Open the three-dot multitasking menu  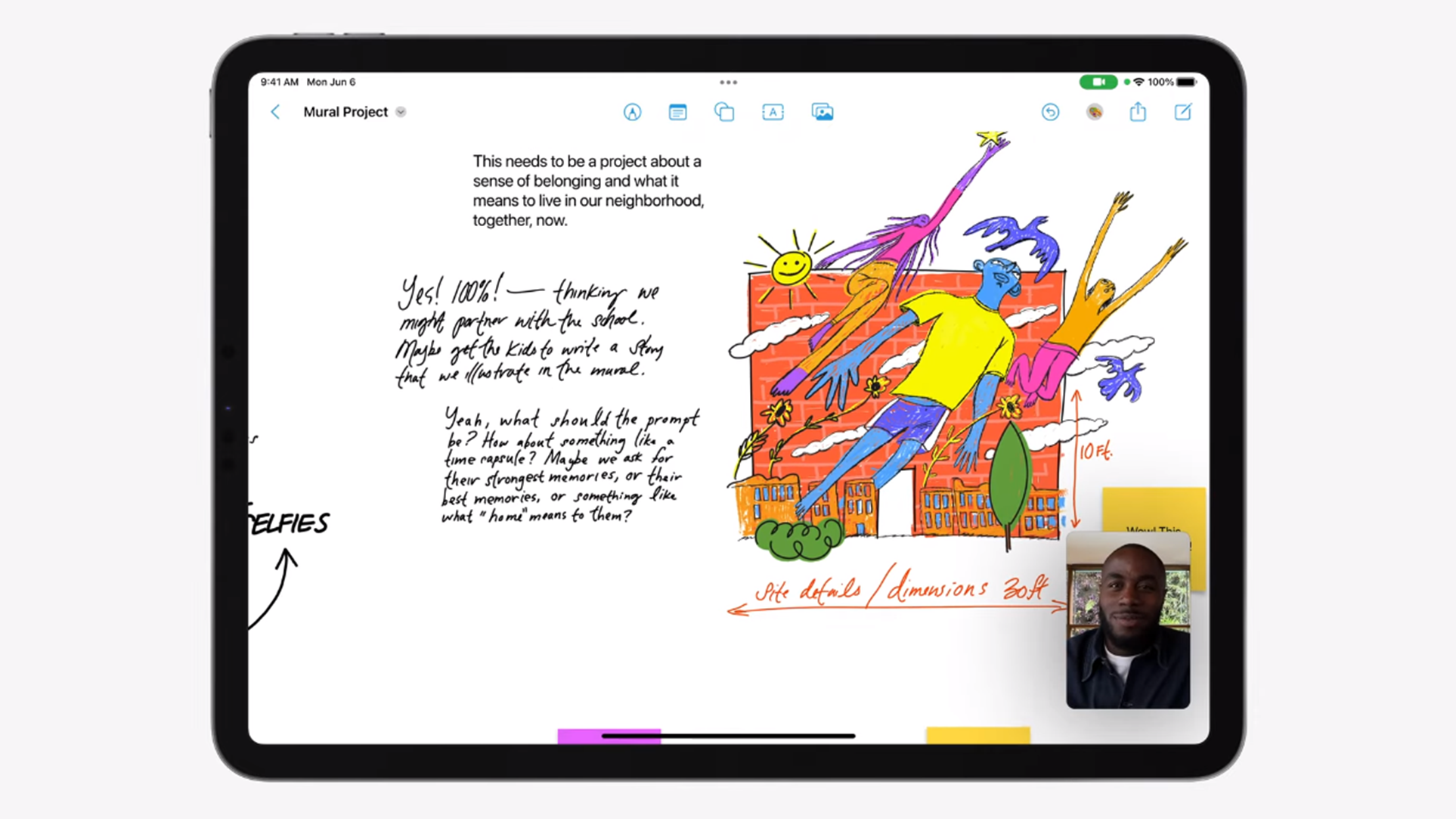click(728, 82)
